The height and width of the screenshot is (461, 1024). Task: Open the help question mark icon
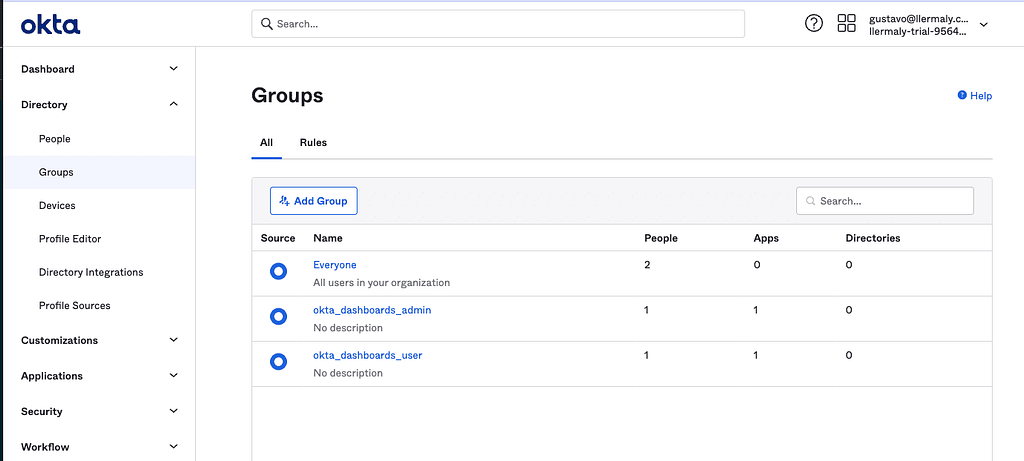click(x=814, y=24)
